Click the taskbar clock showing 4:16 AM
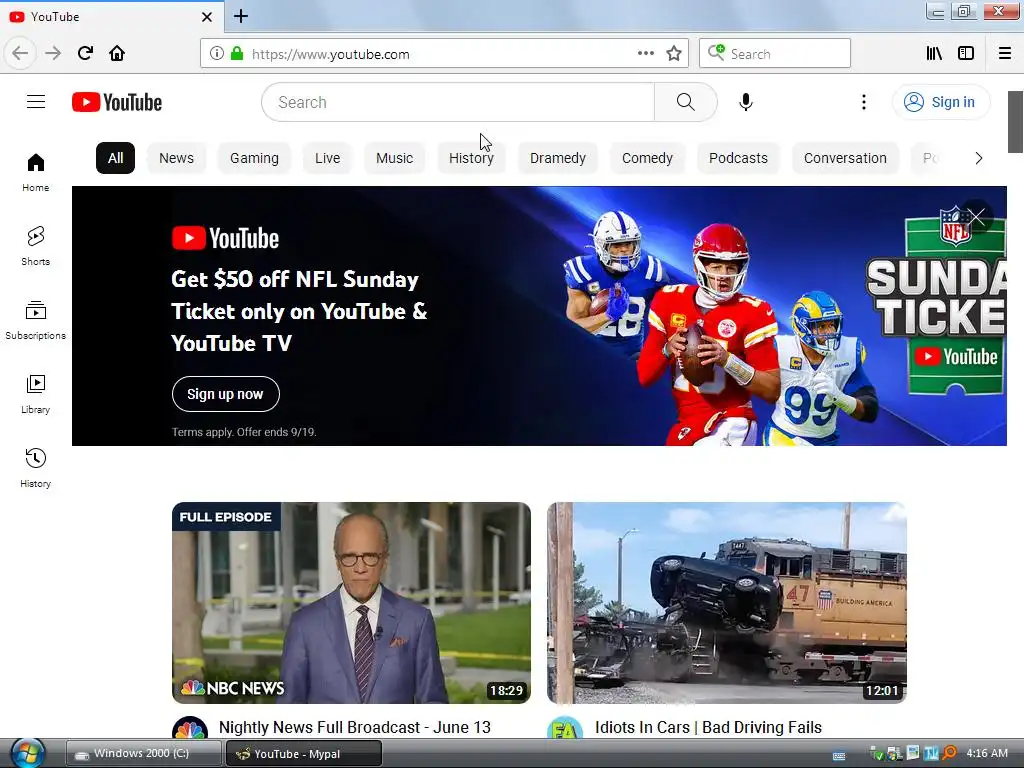The height and width of the screenshot is (768, 1024). point(987,753)
